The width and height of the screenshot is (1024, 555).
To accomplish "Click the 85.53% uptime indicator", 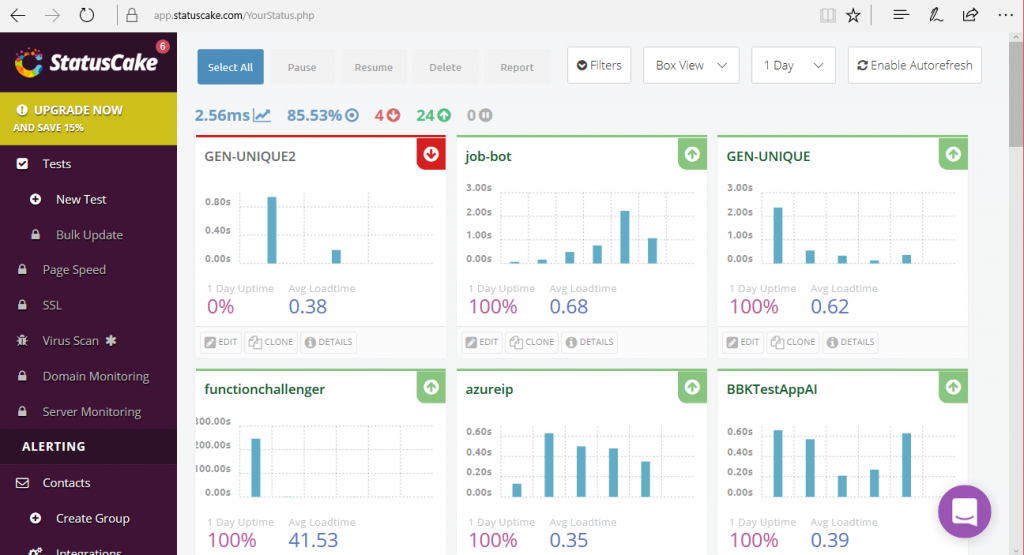I will click(x=323, y=116).
